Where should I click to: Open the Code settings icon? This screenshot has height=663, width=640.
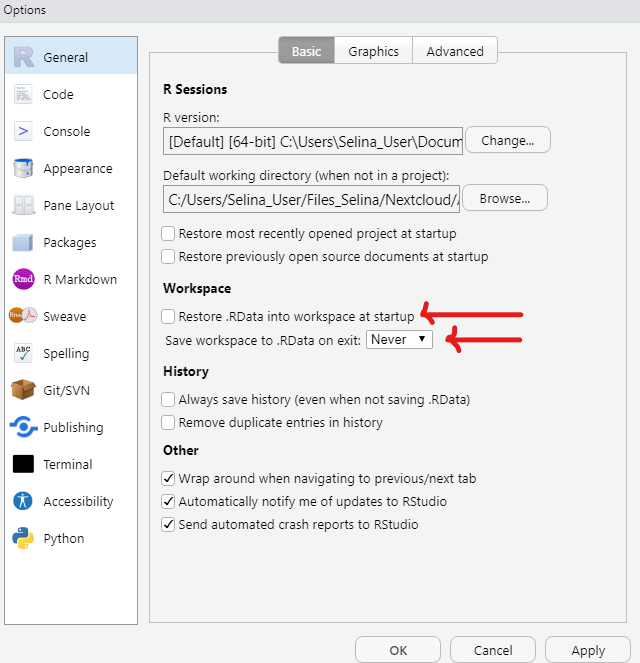click(24, 95)
